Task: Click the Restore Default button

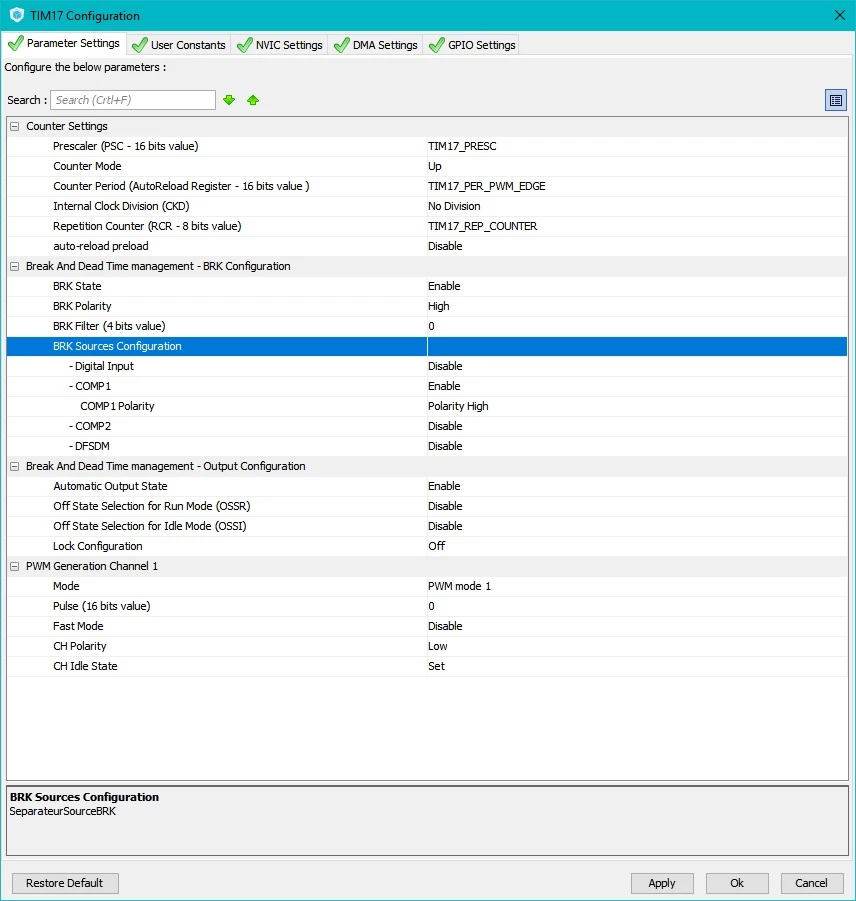Action: click(x=64, y=883)
